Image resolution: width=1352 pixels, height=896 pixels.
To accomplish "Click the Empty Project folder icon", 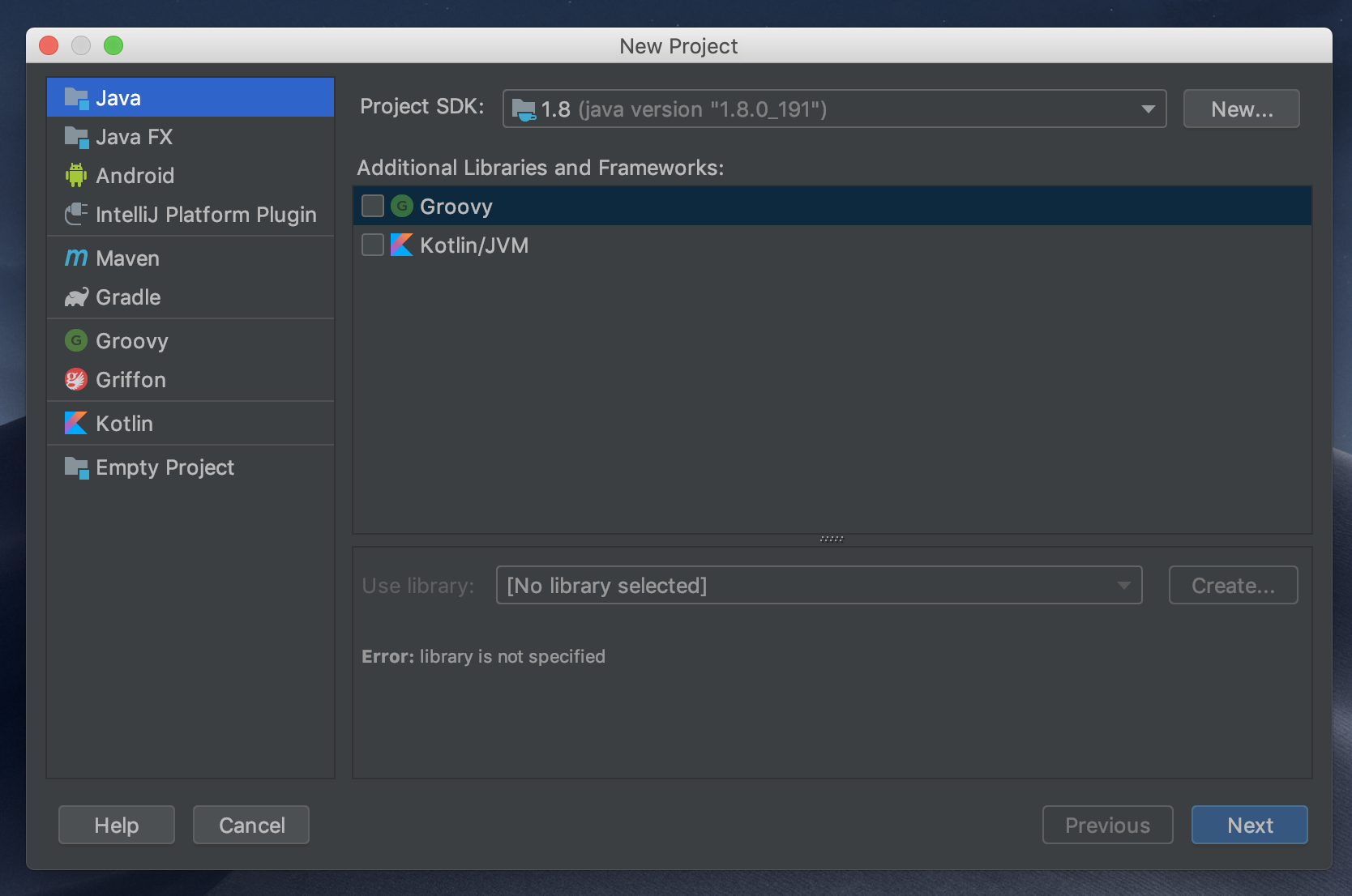I will click(76, 467).
